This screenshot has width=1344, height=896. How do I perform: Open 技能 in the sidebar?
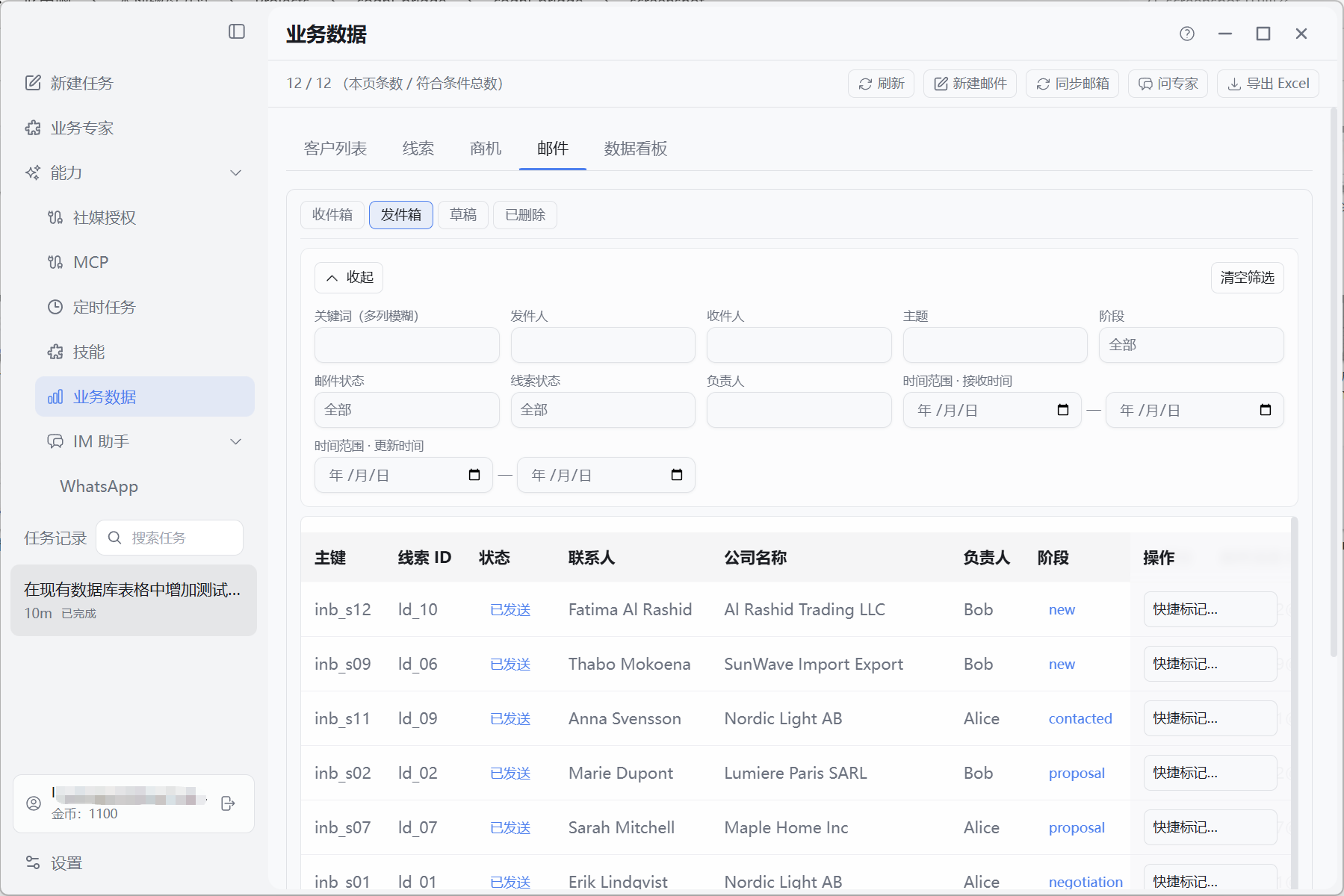75,352
